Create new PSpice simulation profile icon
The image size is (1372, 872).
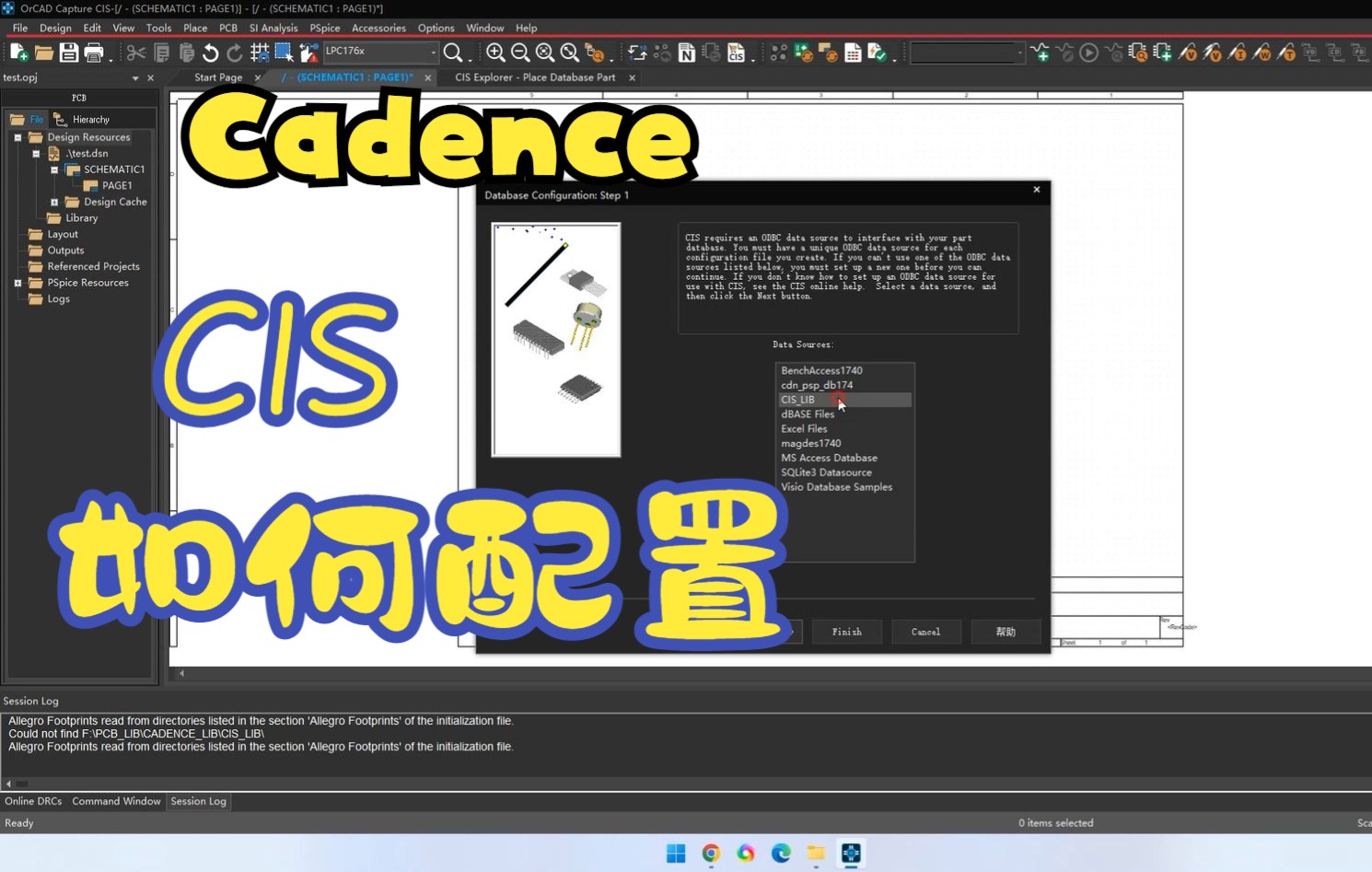click(1041, 53)
